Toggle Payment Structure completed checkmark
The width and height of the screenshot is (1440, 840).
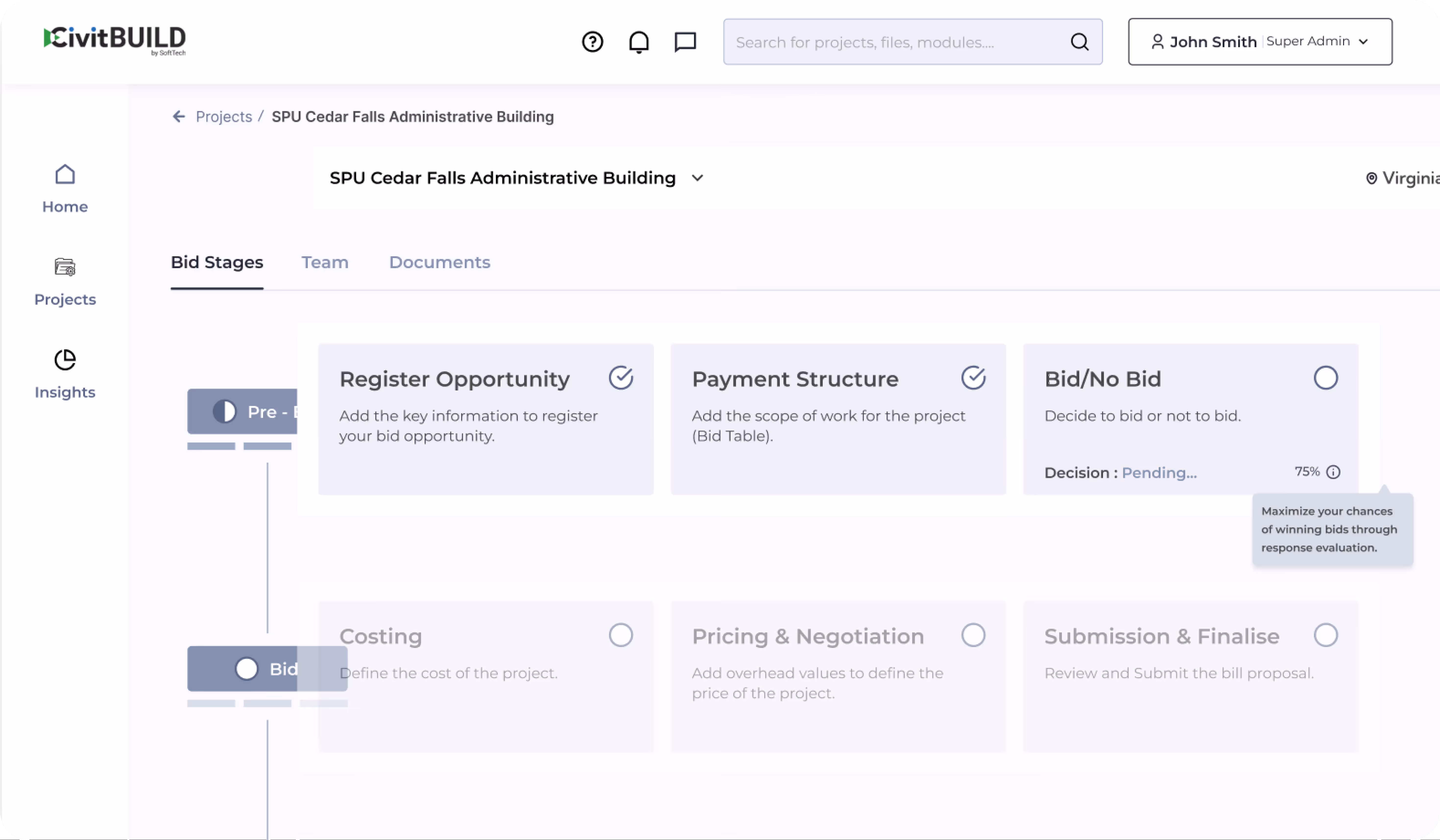tap(973, 378)
